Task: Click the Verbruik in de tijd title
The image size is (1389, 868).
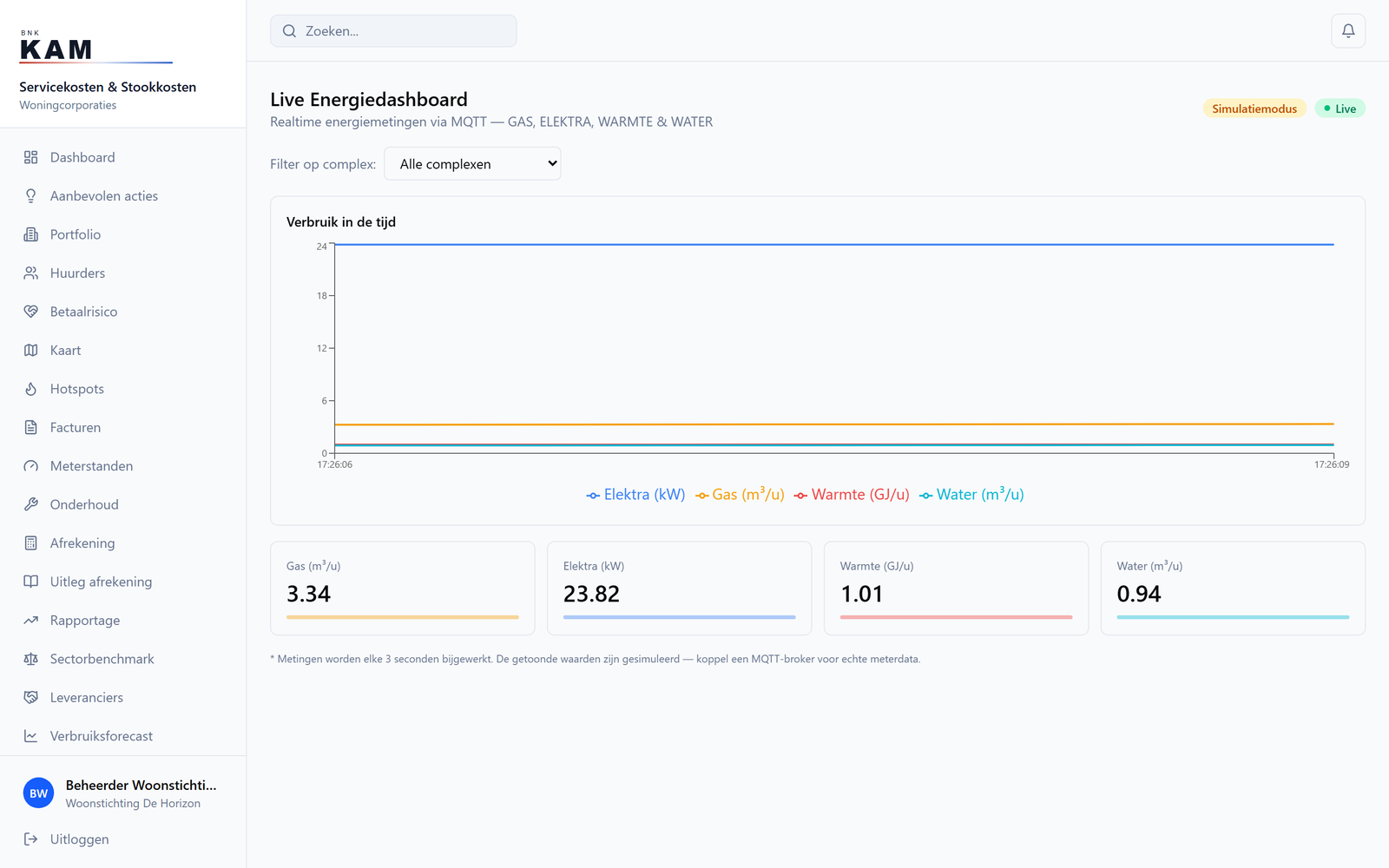Action: coord(341,222)
